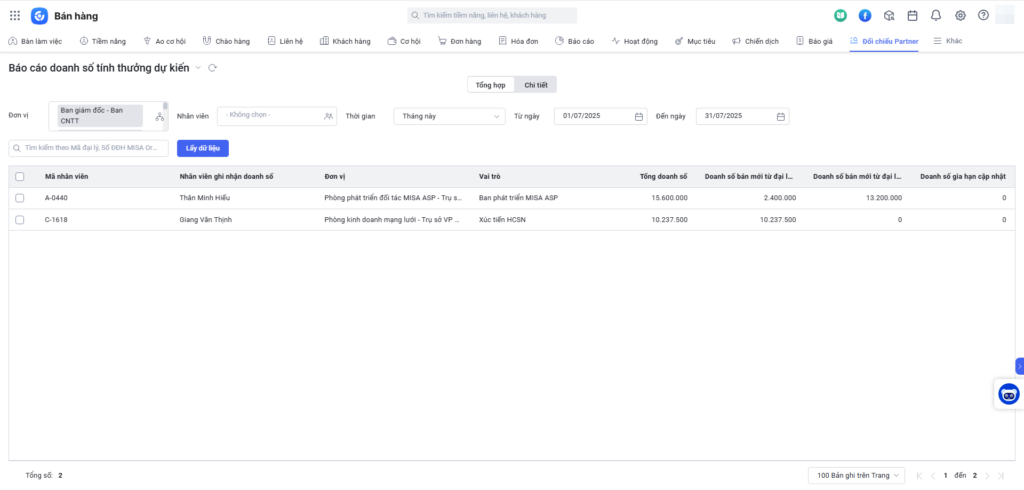The image size is (1024, 490).
Task: Click the help question mark icon
Action: (983, 15)
